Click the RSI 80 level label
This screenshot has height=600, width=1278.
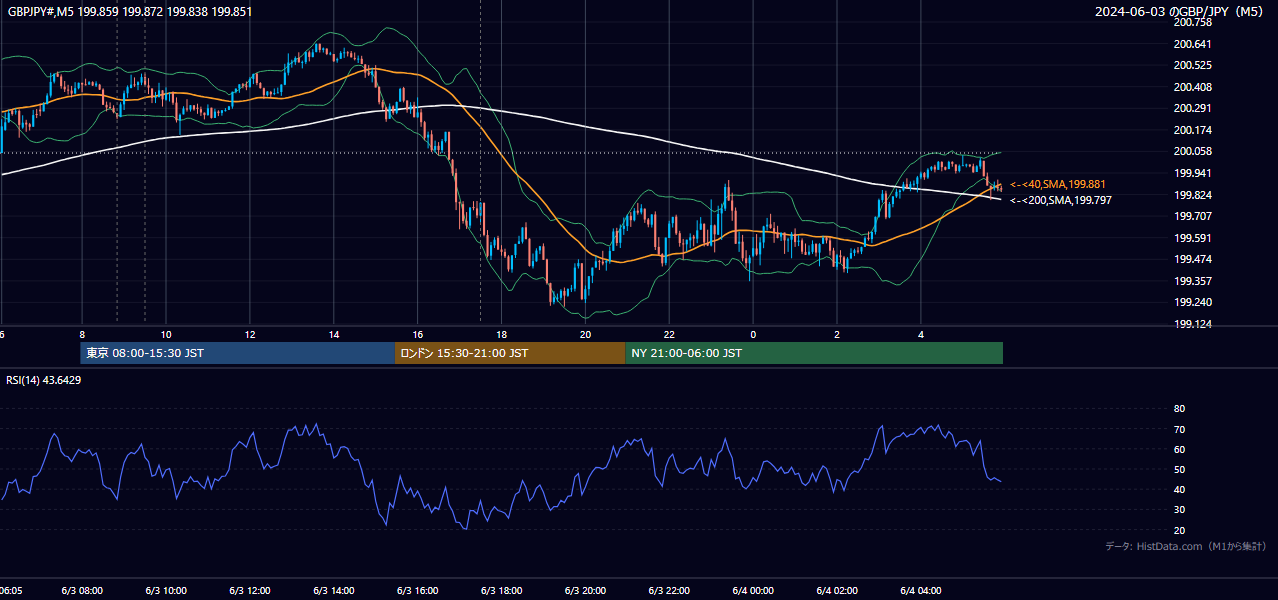coord(1179,409)
